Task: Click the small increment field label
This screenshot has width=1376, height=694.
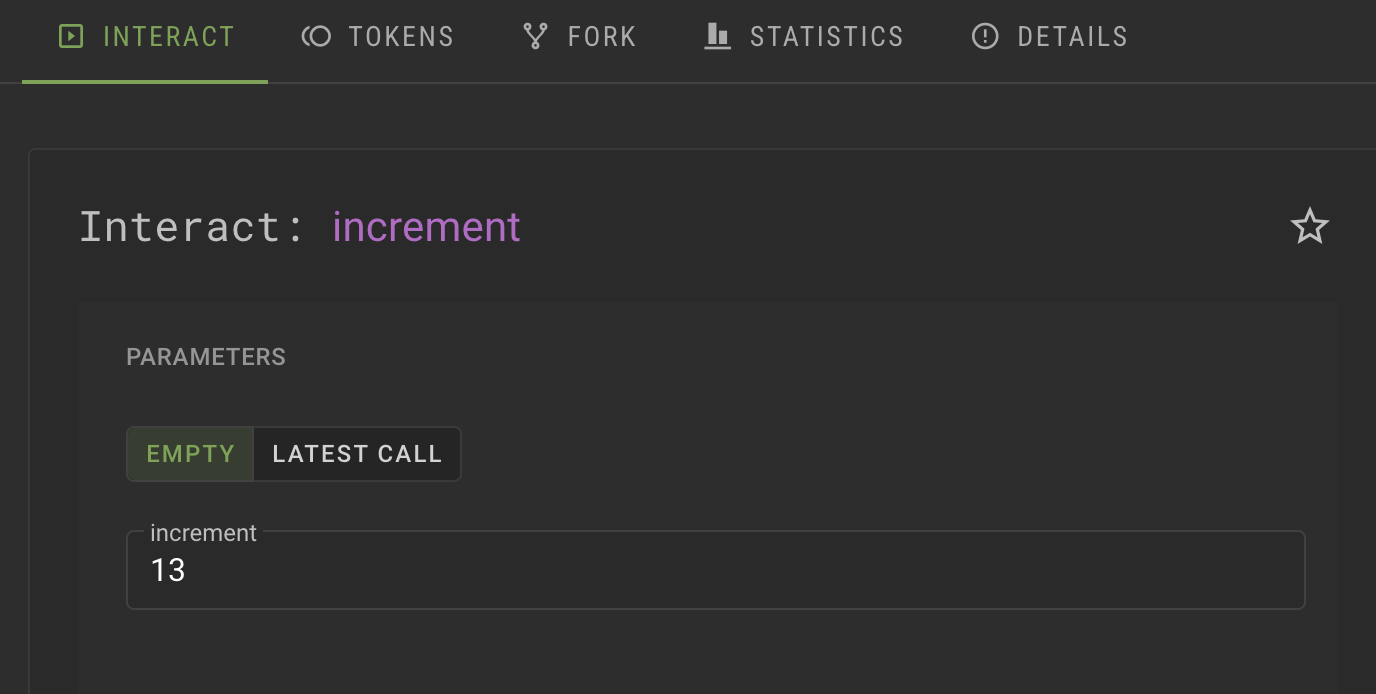Action: [203, 533]
